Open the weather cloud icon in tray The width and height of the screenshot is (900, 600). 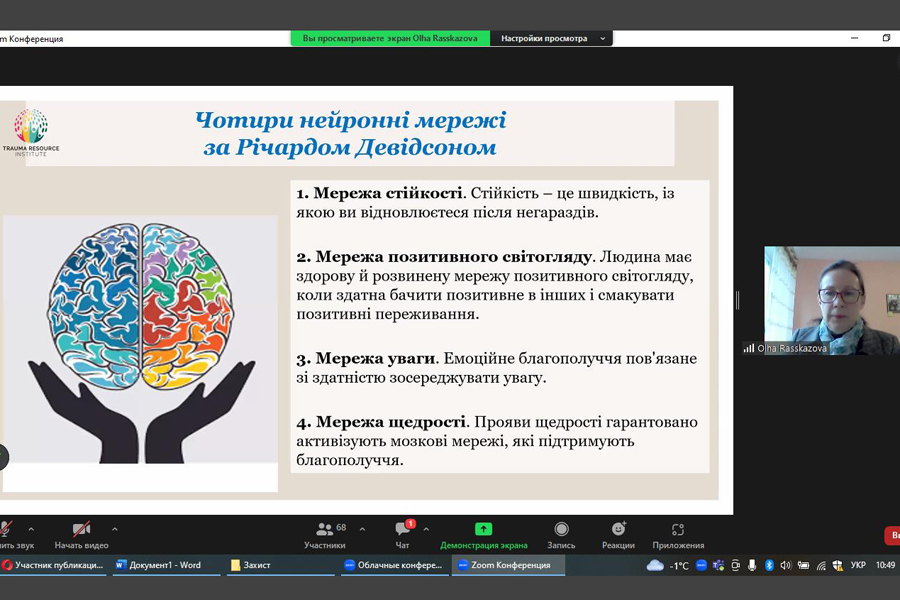pyautogui.click(x=655, y=566)
